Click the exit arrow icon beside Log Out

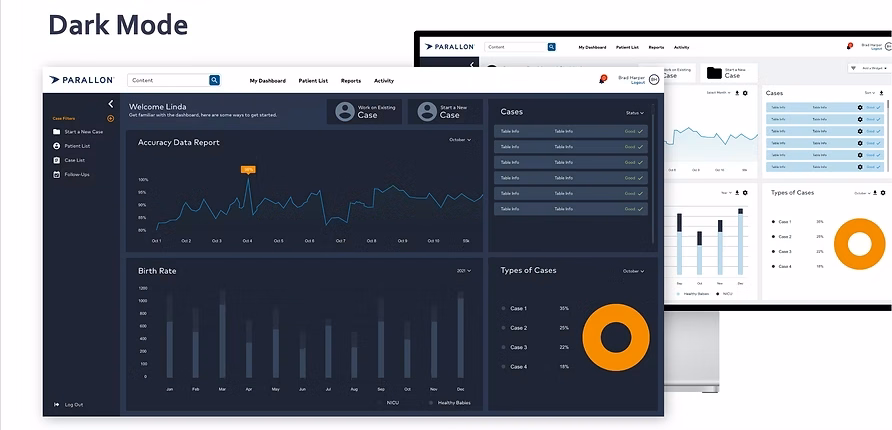coord(56,404)
